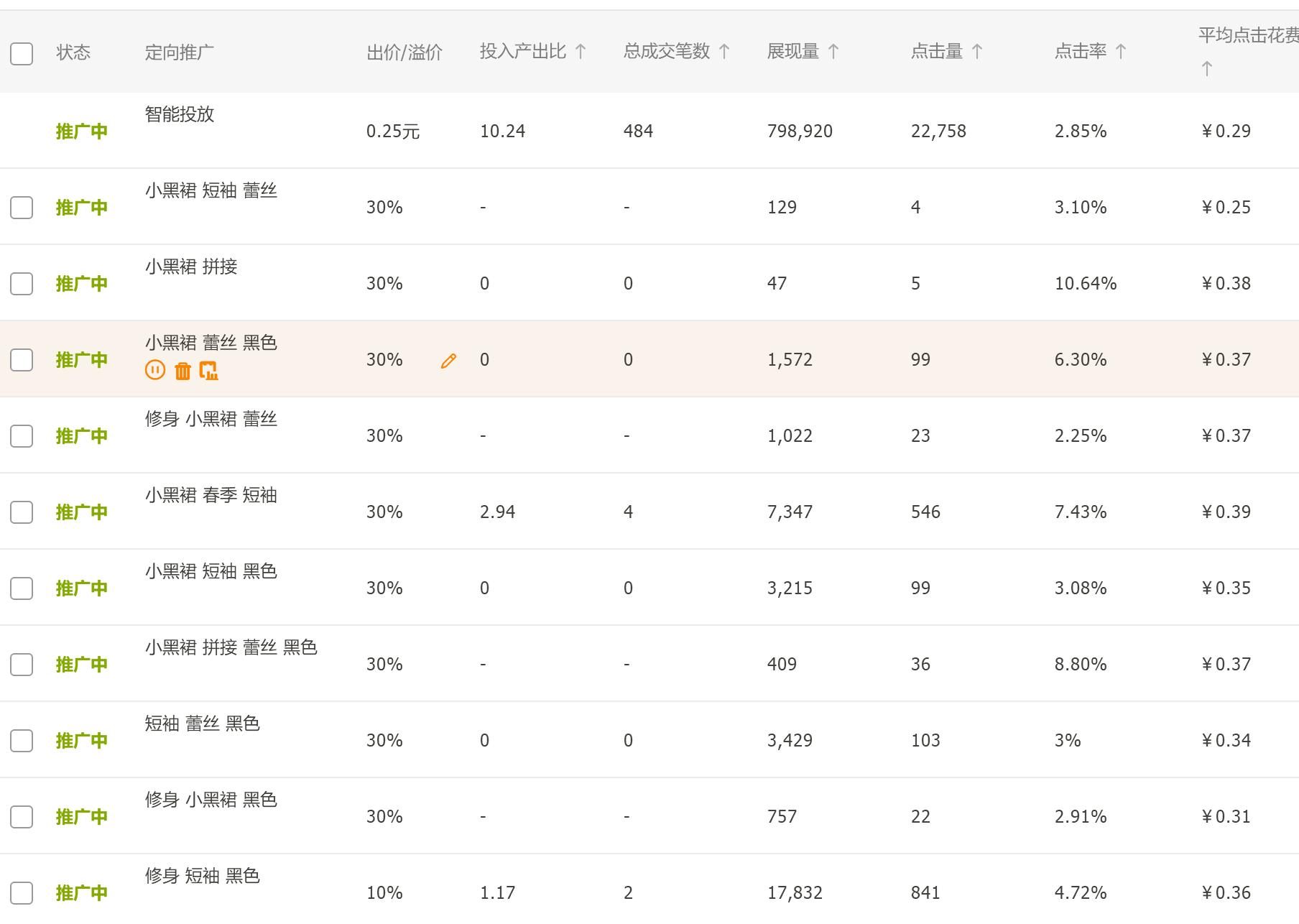Viewport: 1299px width, 924px height.
Task: Open data chart for 小黑裙 蕾丝 黑色
Action: coord(209,371)
